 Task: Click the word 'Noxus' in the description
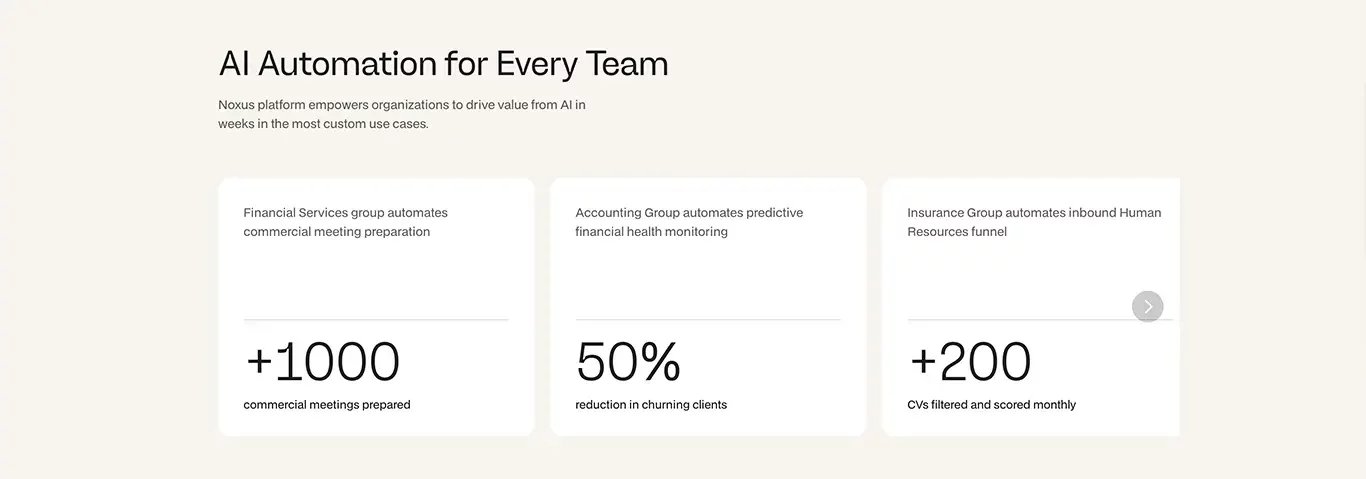coord(236,104)
